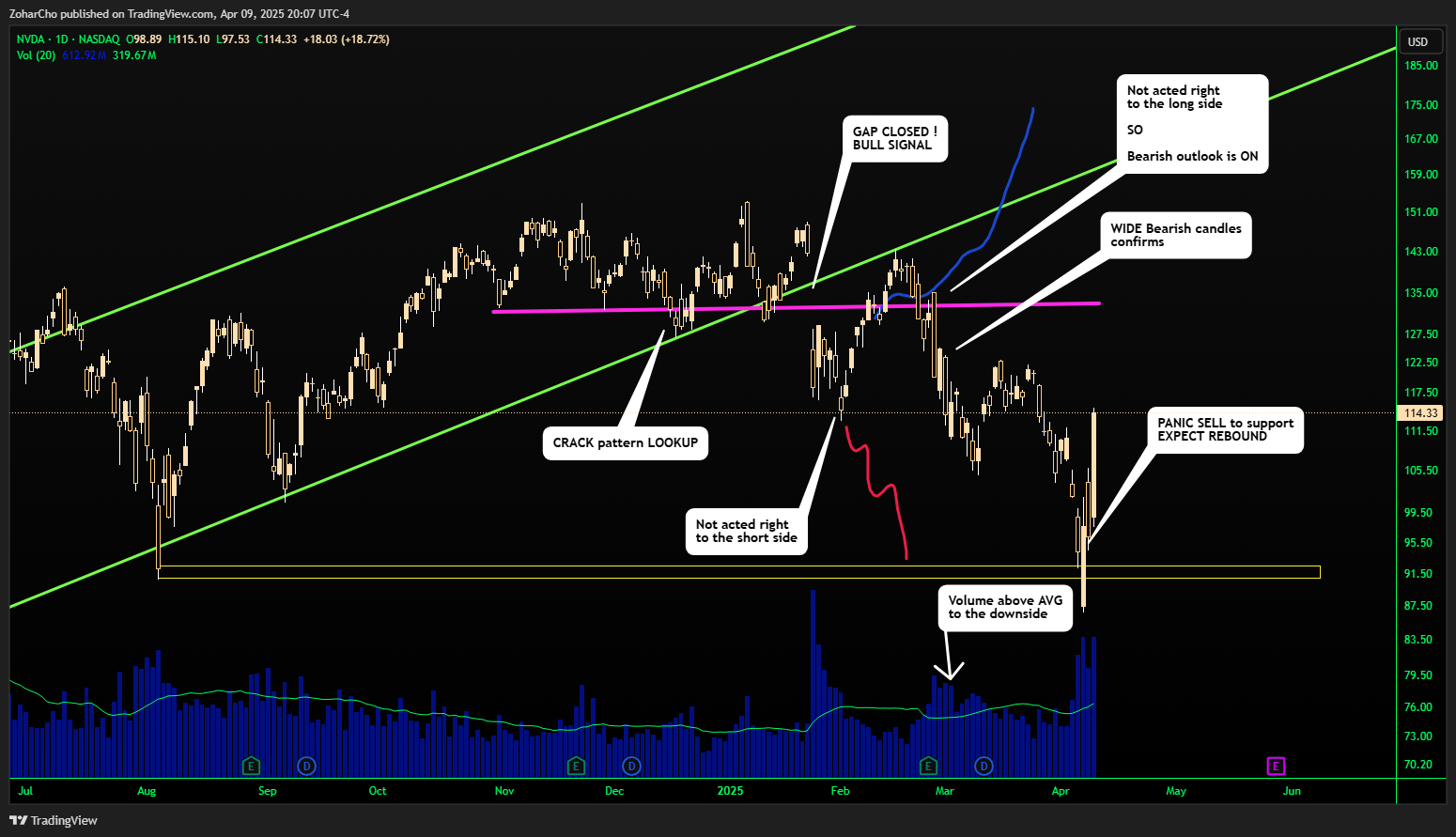Click the 2025 label on time axis
Image resolution: width=1456 pixels, height=837 pixels.
(x=730, y=791)
